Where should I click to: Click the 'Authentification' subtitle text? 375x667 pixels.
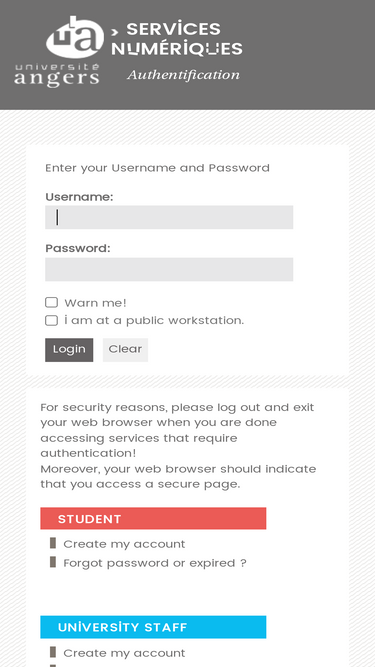point(183,75)
